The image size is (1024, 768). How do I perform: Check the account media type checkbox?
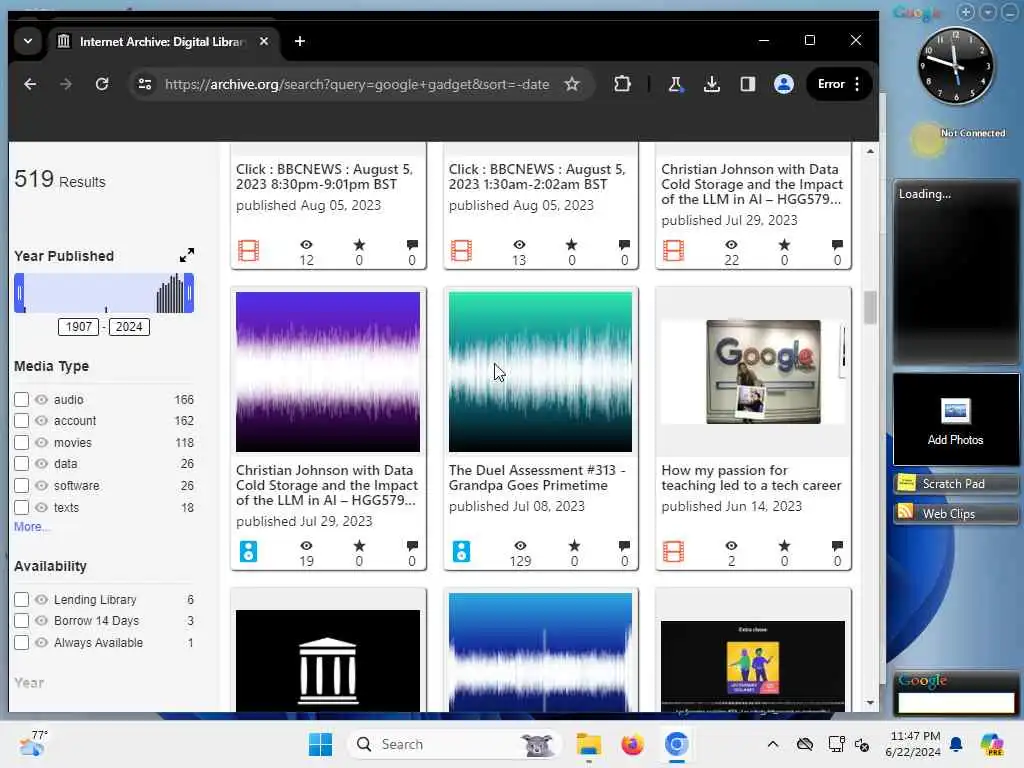click(22, 421)
